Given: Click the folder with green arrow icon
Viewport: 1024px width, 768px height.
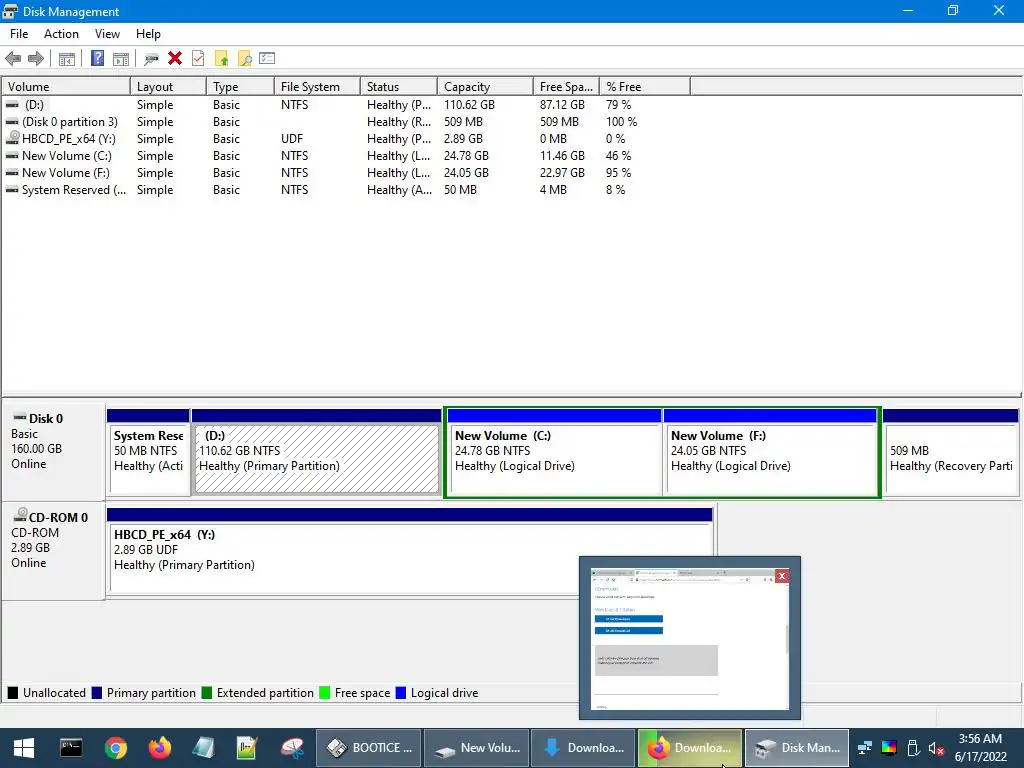Looking at the screenshot, I should coord(222,59).
